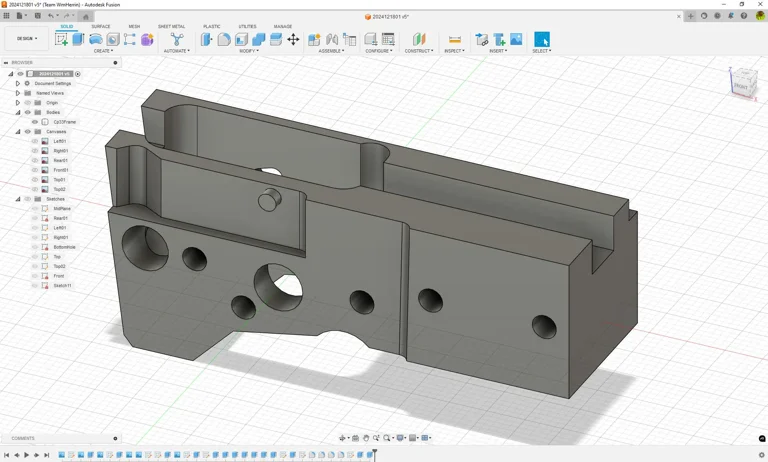The image size is (768, 462).
Task: Select the Fillet tool icon
Action: click(x=224, y=39)
